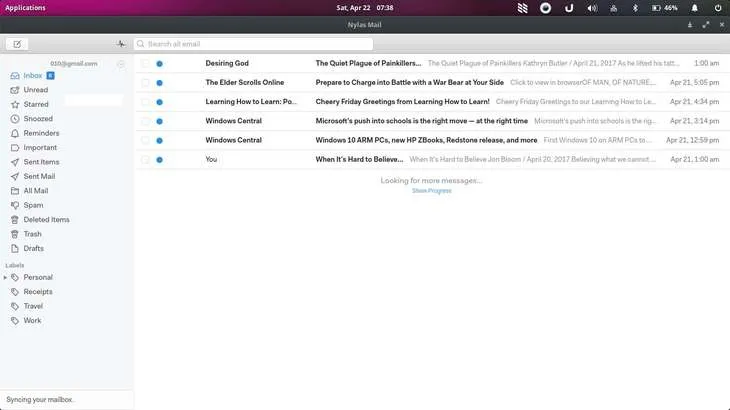
Task: Expand the Personal label tree
Action: point(5,277)
